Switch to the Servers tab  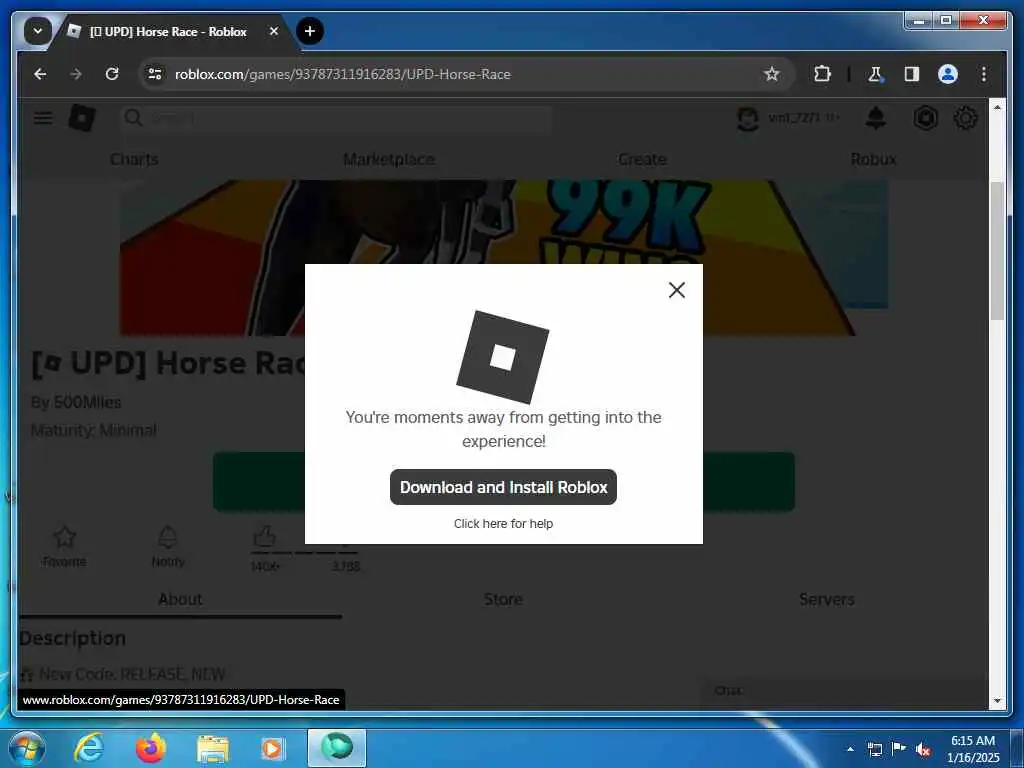click(826, 600)
